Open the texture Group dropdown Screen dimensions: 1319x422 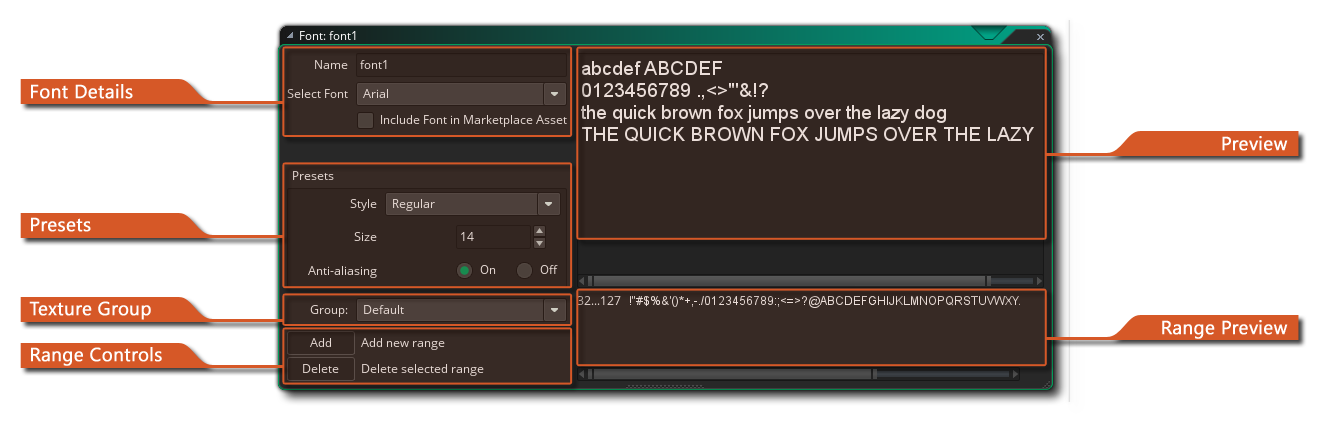[554, 310]
